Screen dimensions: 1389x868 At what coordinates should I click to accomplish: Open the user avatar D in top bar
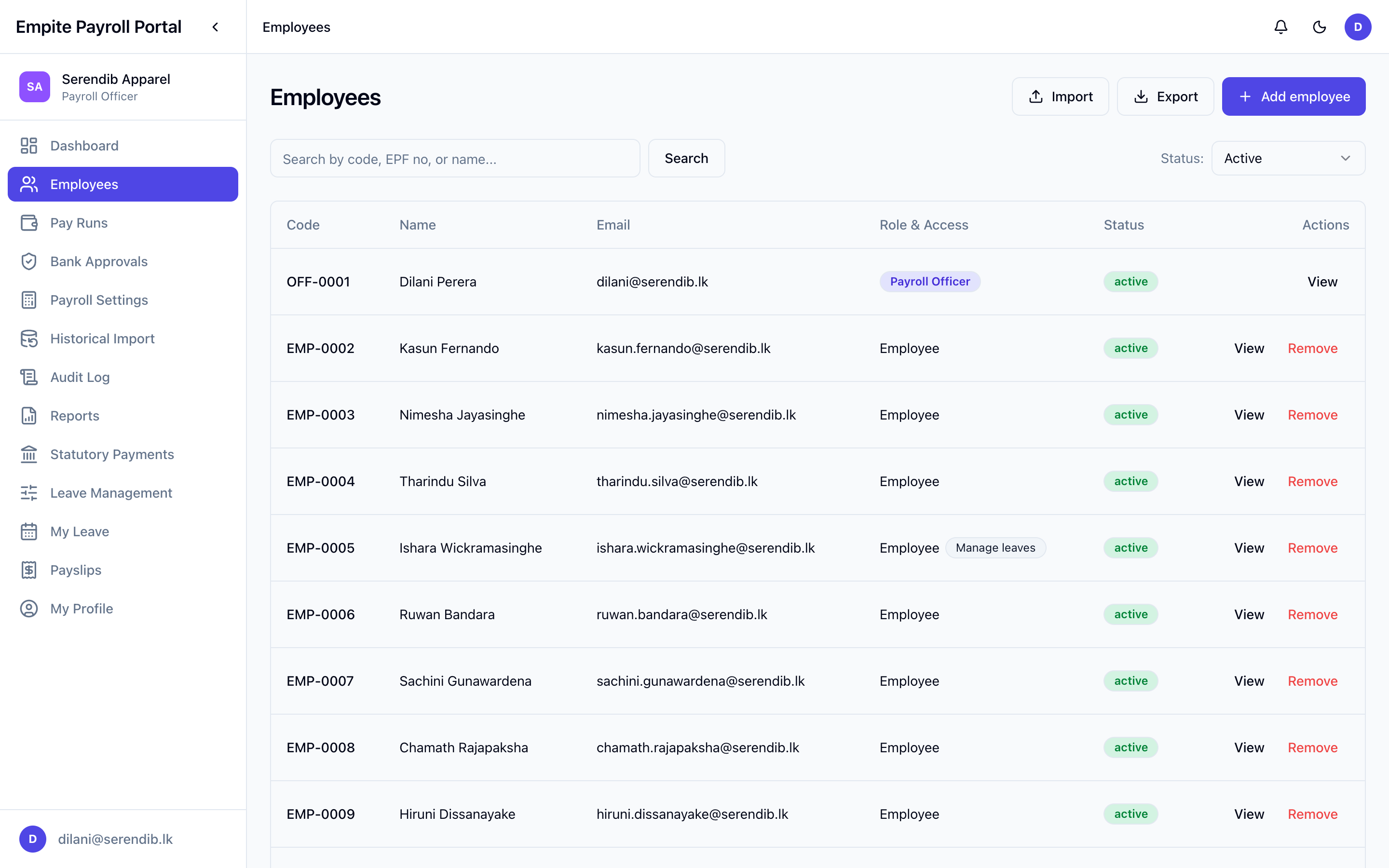point(1358,27)
